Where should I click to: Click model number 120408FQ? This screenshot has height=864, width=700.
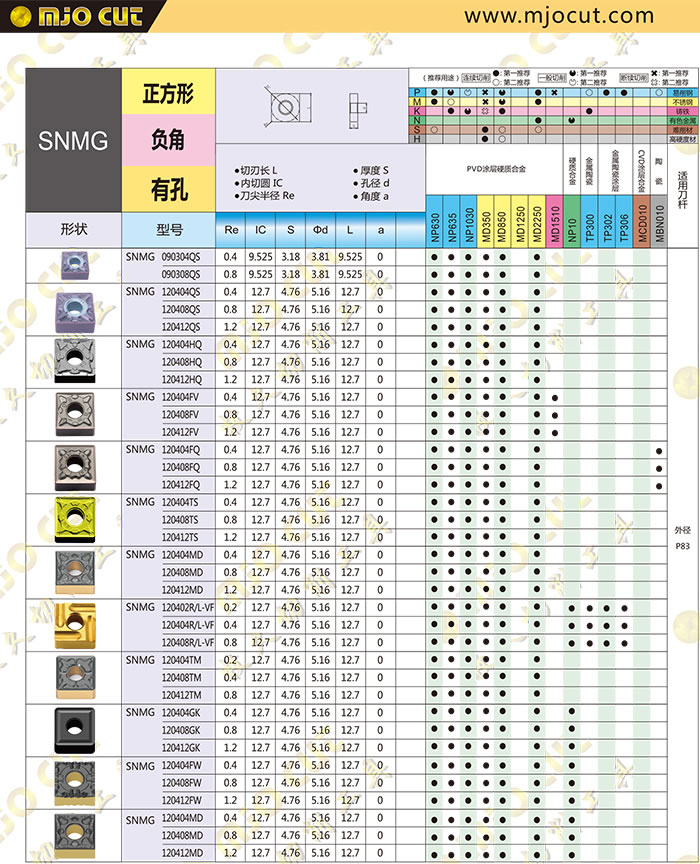click(x=181, y=467)
